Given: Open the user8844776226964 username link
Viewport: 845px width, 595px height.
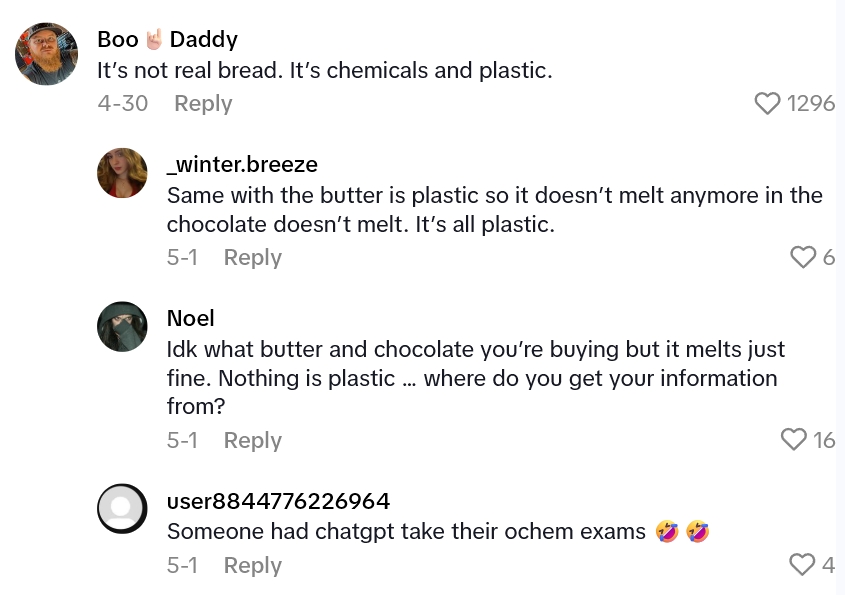Looking at the screenshot, I should coord(278,501).
